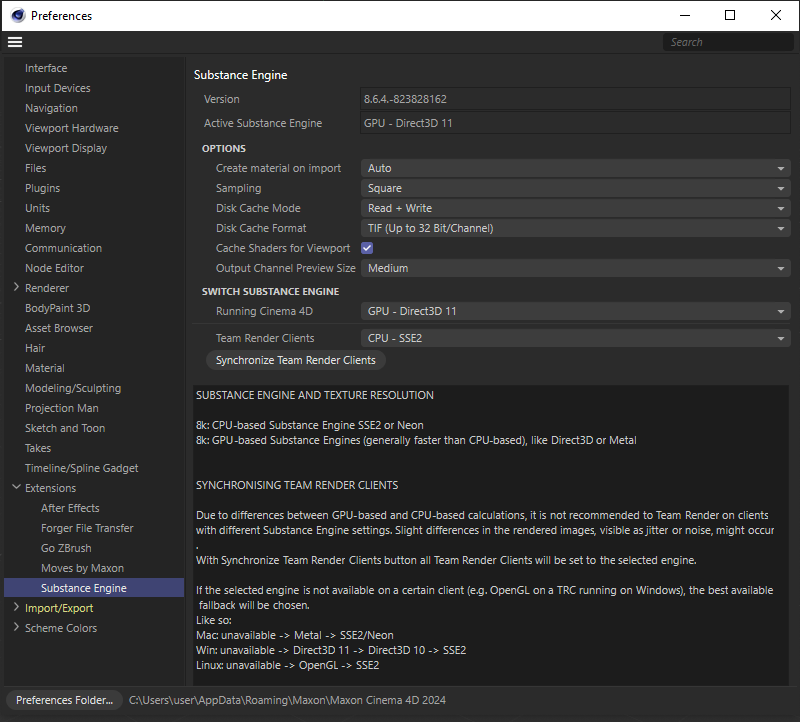Select Files in the sidebar
The height and width of the screenshot is (722, 800).
[x=35, y=168]
